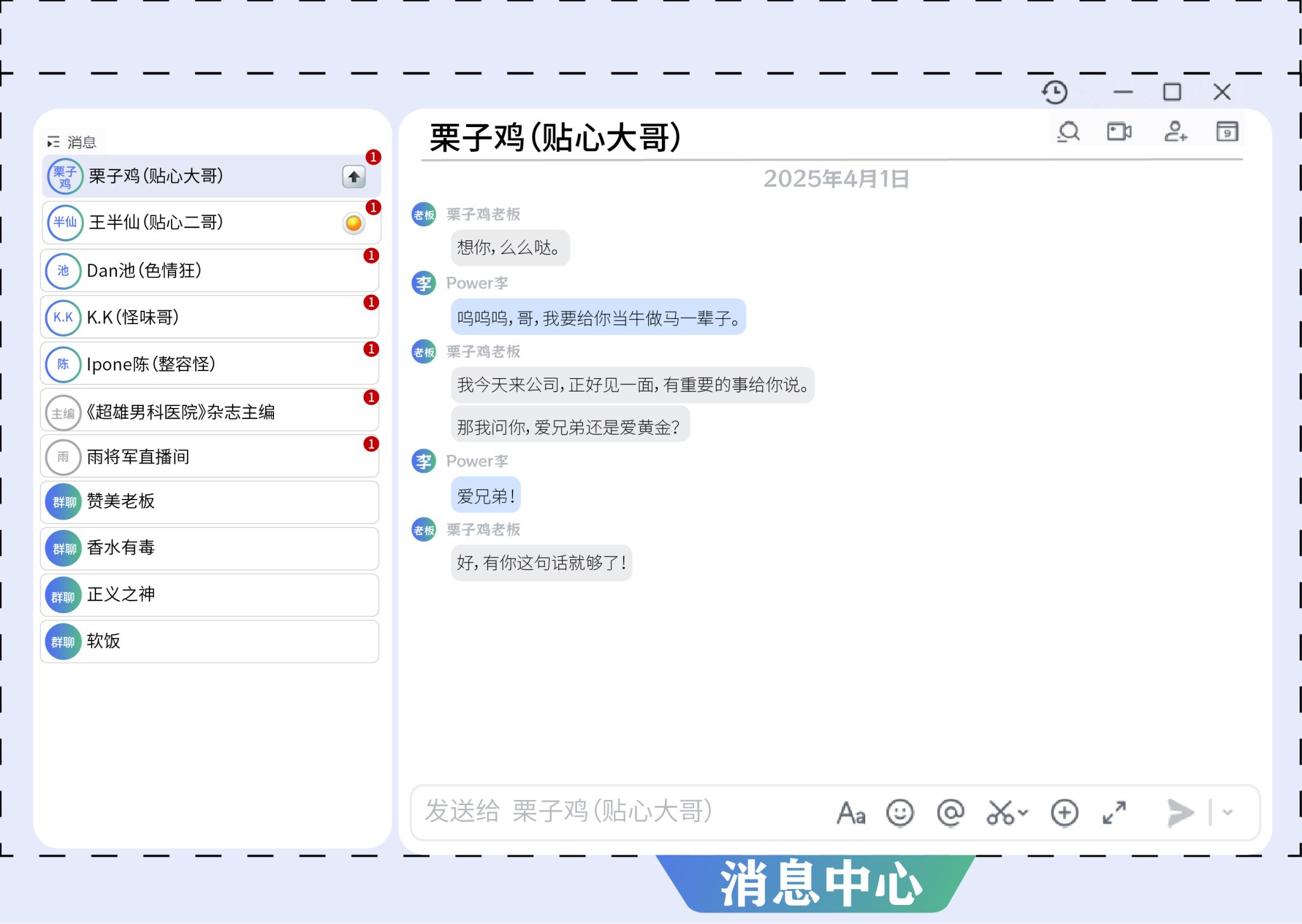The width and height of the screenshot is (1302, 924).
Task: Open the Aa text formatting options
Action: pos(851,813)
